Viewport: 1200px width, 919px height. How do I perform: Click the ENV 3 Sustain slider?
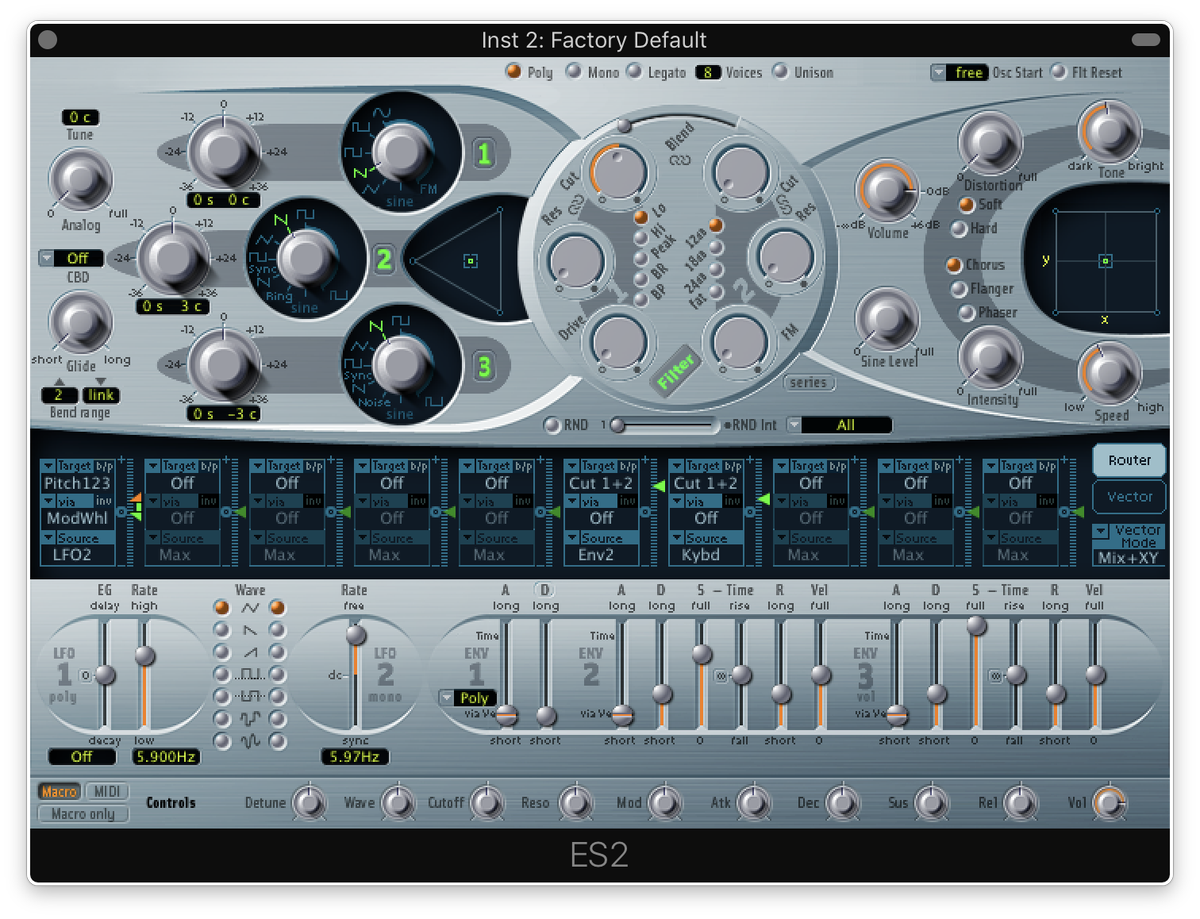pos(976,672)
